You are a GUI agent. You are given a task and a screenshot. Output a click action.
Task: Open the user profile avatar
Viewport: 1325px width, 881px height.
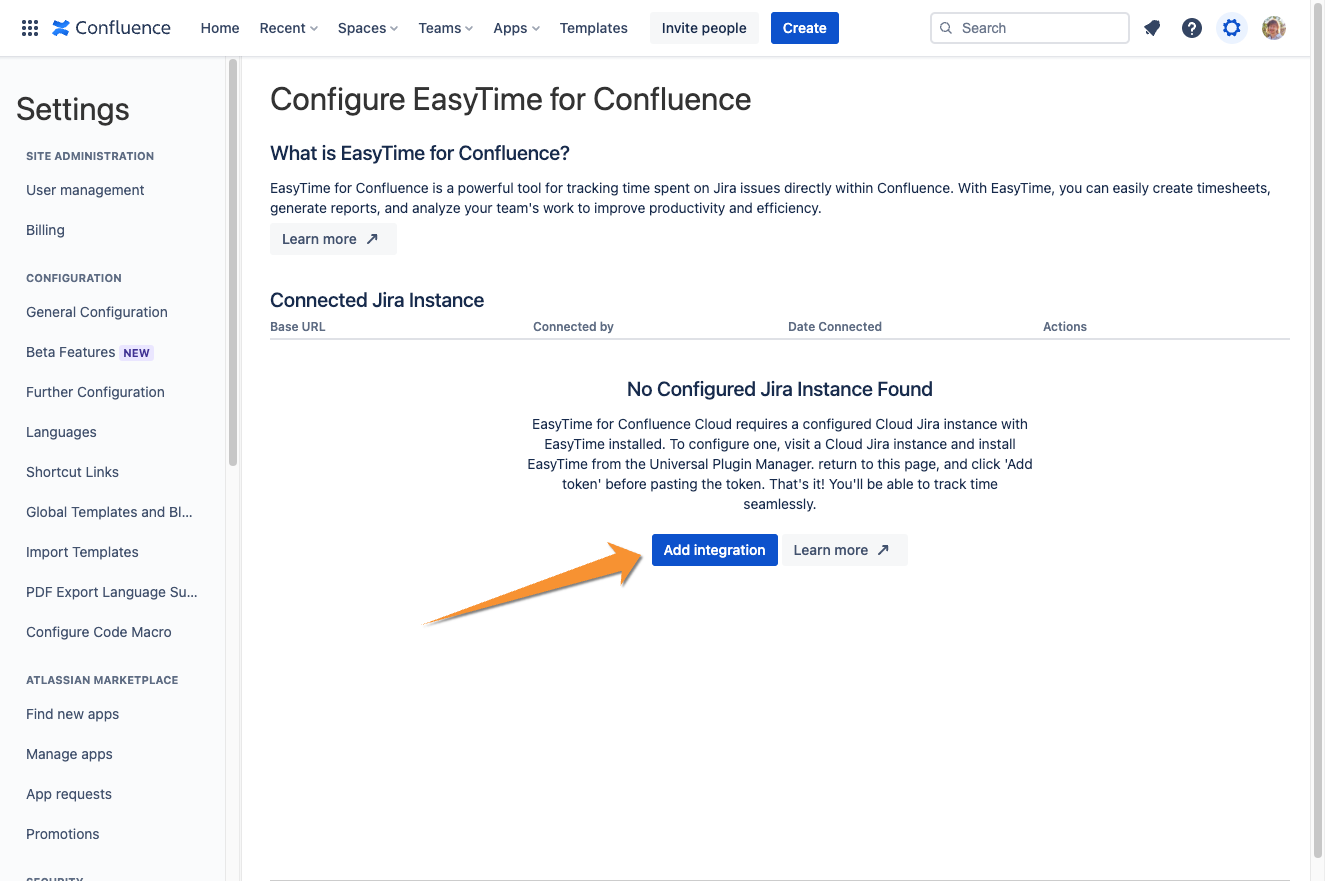pyautogui.click(x=1274, y=28)
